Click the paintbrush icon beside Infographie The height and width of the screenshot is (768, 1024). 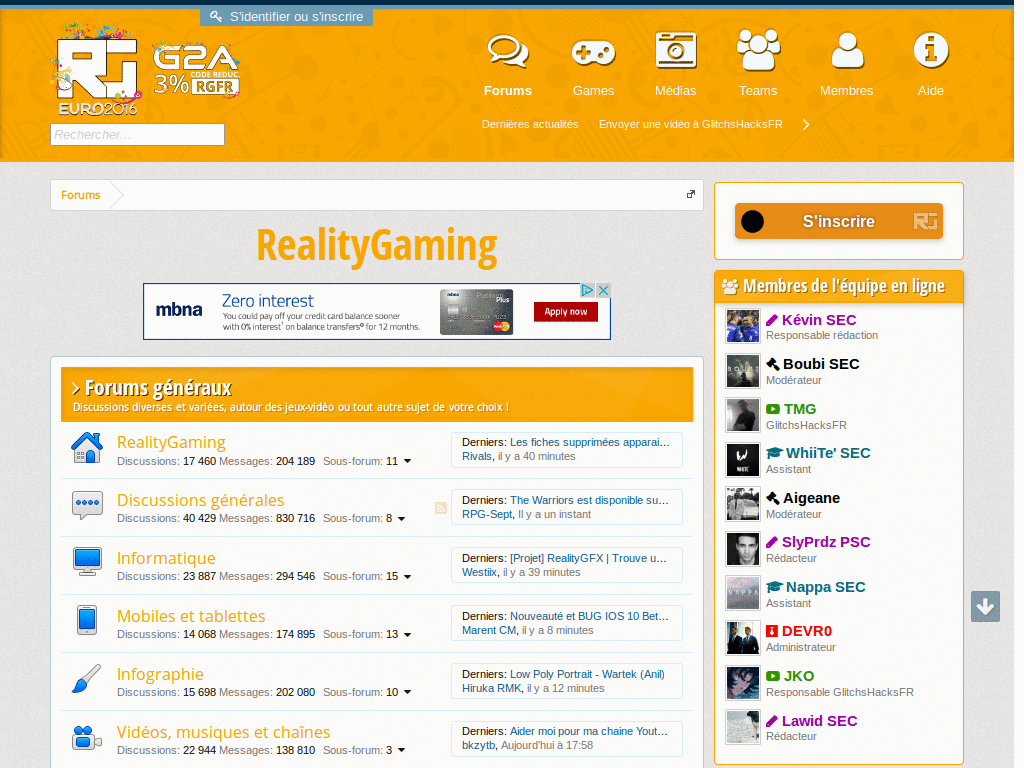click(87, 678)
